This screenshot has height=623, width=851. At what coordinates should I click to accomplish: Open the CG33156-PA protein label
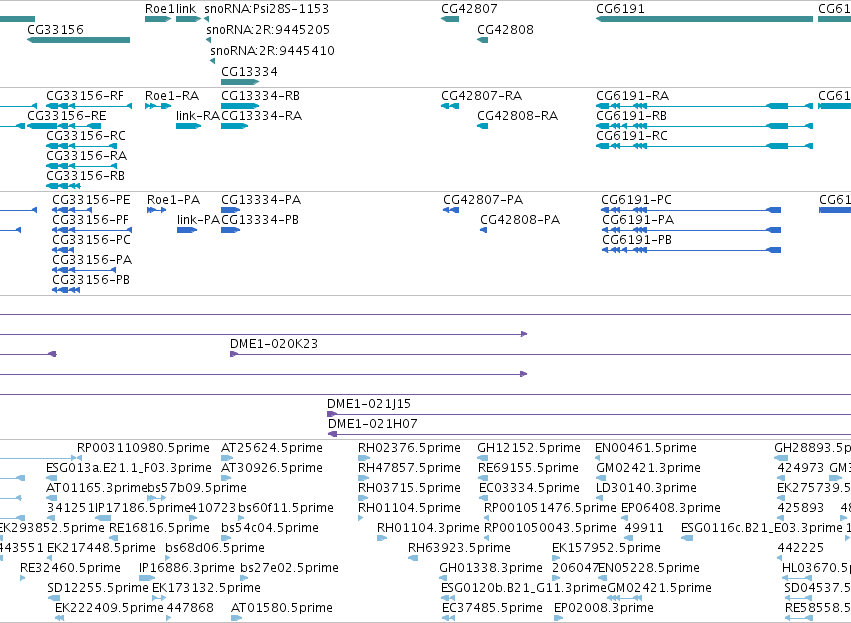(92, 260)
